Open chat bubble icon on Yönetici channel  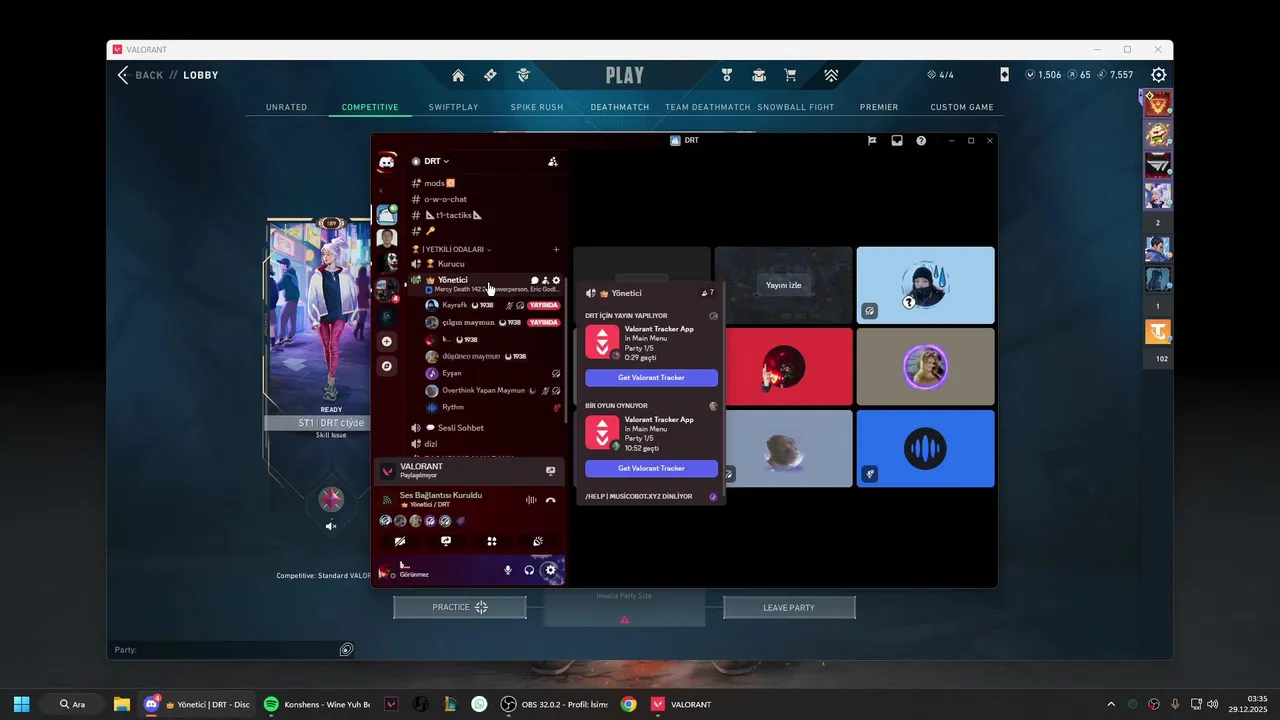click(535, 280)
